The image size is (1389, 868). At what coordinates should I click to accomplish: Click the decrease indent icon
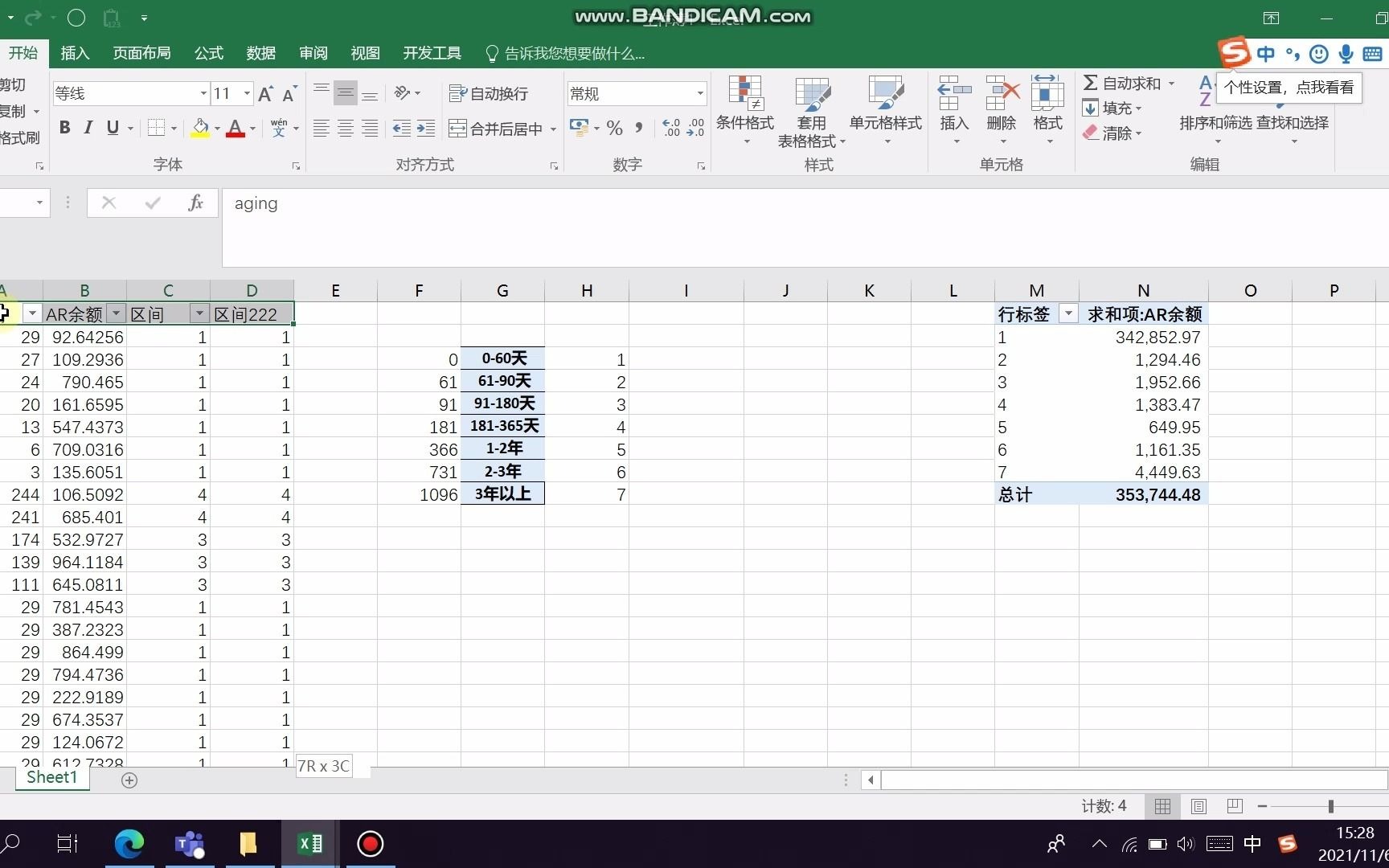click(401, 129)
